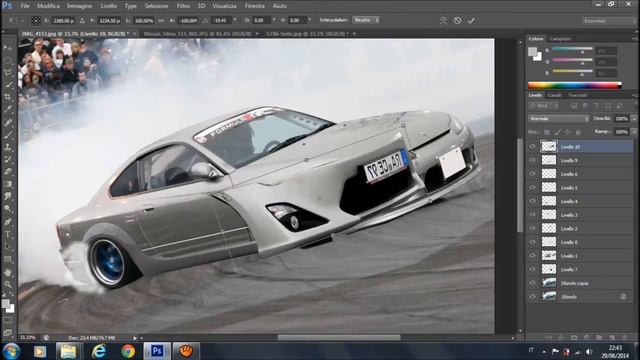Open the File menu
The width and height of the screenshot is (640, 360).
pyautogui.click(x=25, y=6)
